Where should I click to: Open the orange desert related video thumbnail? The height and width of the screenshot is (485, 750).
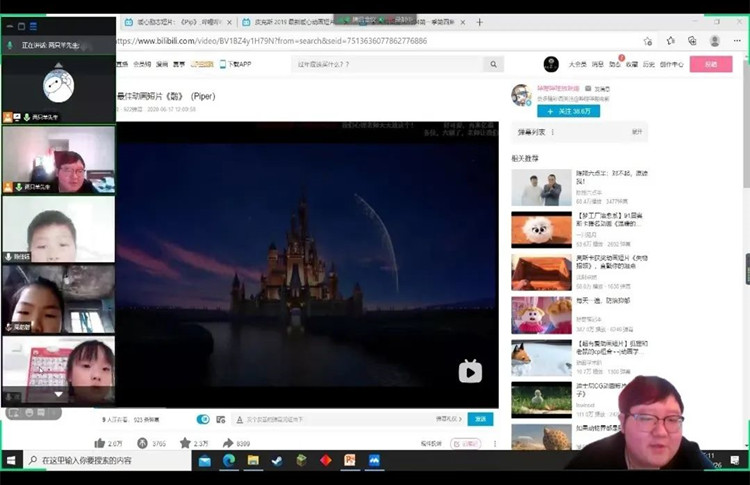coord(541,273)
